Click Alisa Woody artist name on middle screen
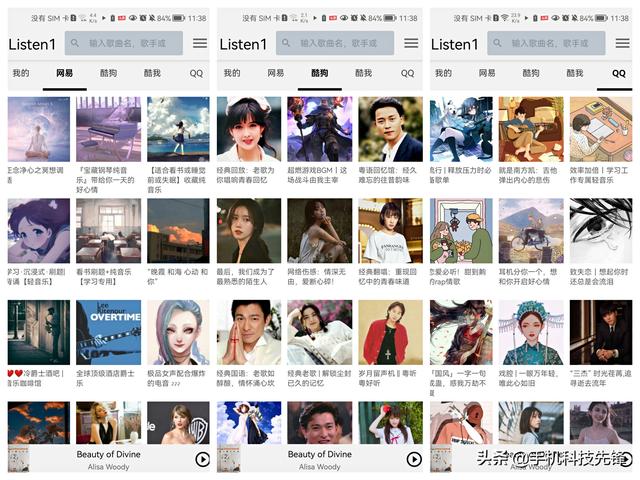The image size is (640, 480). [x=320, y=467]
